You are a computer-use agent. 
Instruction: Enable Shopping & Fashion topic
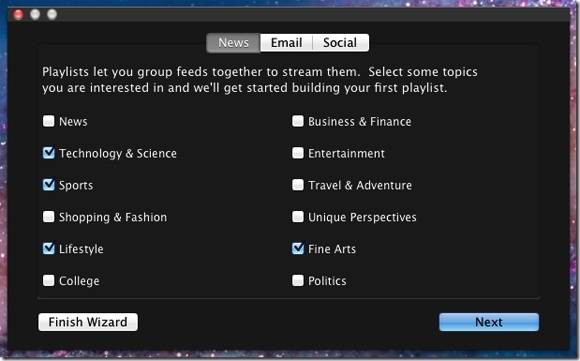pos(48,216)
